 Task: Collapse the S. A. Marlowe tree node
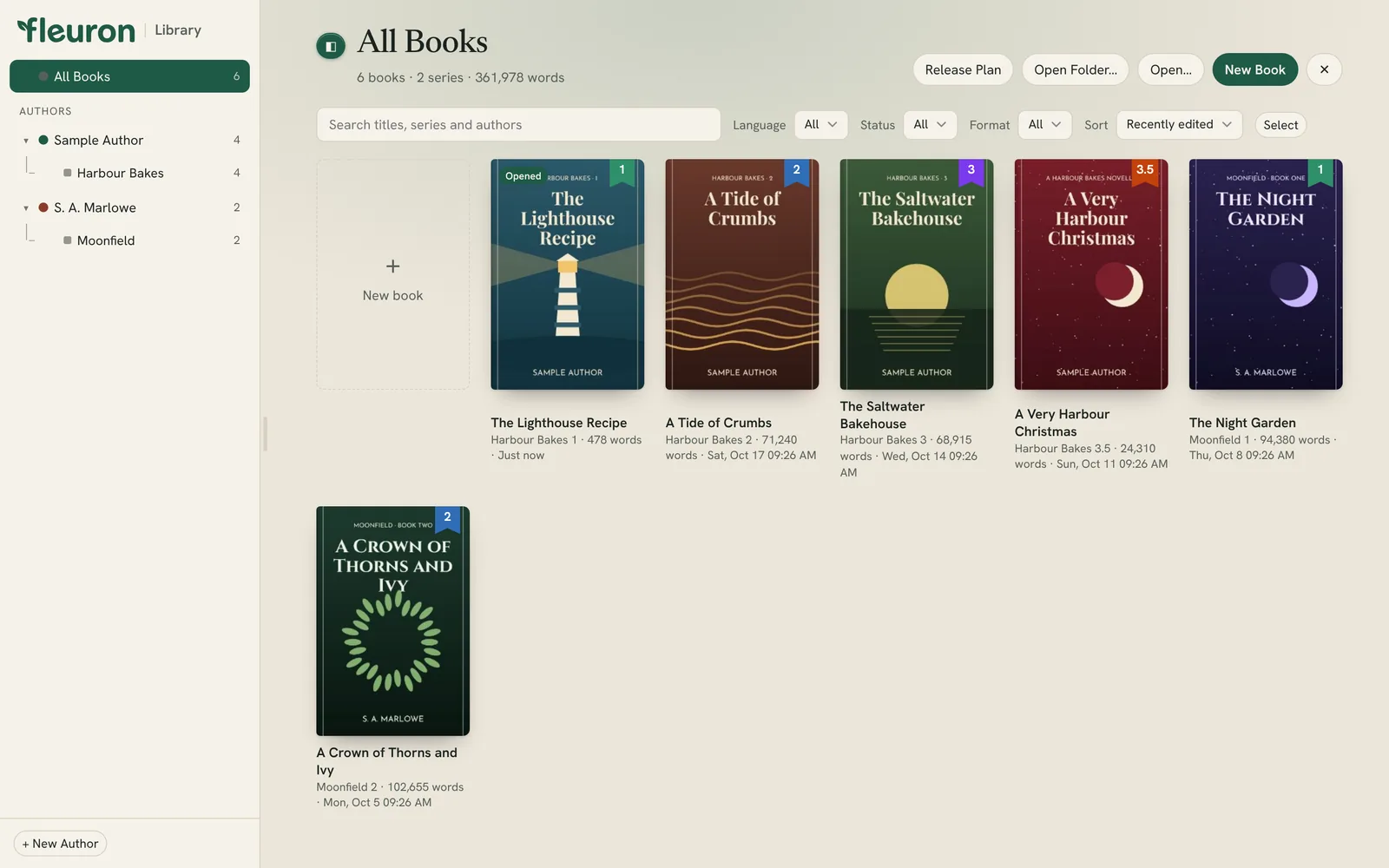(26, 208)
